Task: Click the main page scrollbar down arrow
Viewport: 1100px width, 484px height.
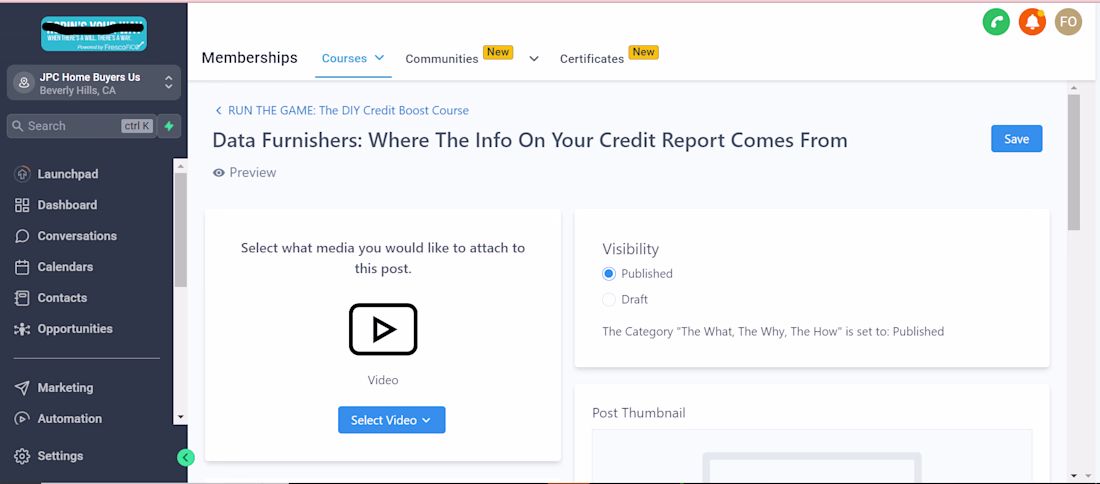Action: pos(1073,476)
